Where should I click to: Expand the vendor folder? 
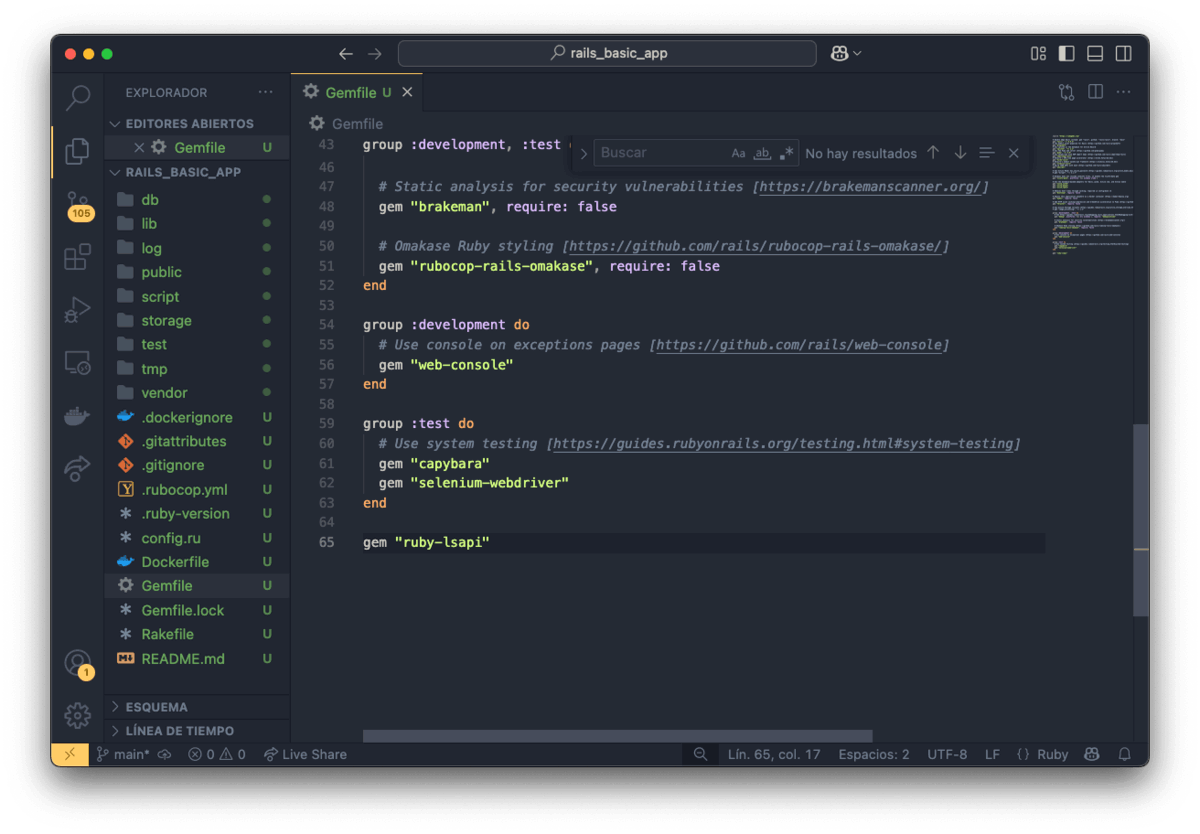[x=197, y=393]
